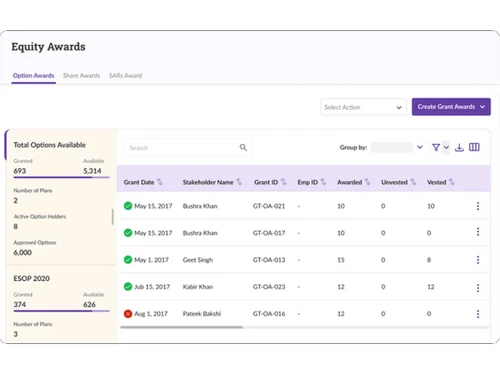Click available value 5,314
500x375 pixels.
pyautogui.click(x=92, y=171)
